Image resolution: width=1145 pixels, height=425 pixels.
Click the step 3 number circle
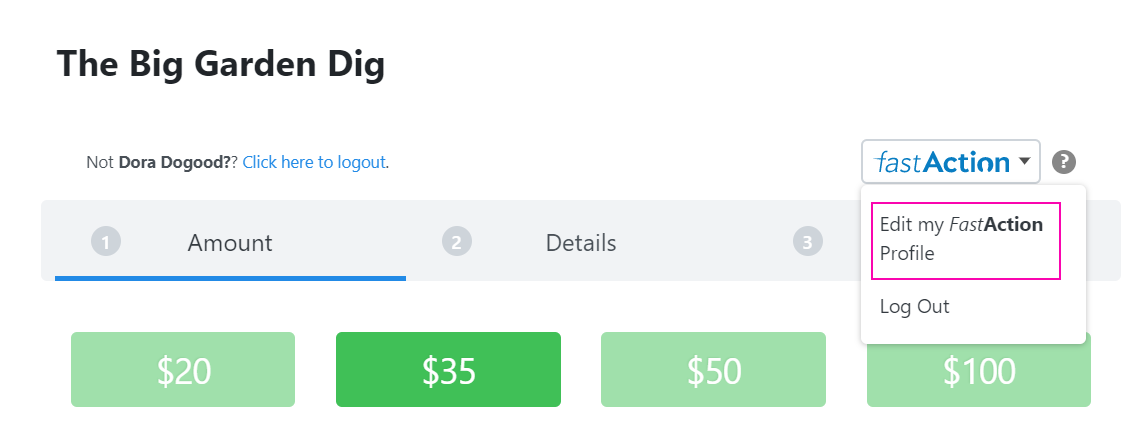pos(807,242)
